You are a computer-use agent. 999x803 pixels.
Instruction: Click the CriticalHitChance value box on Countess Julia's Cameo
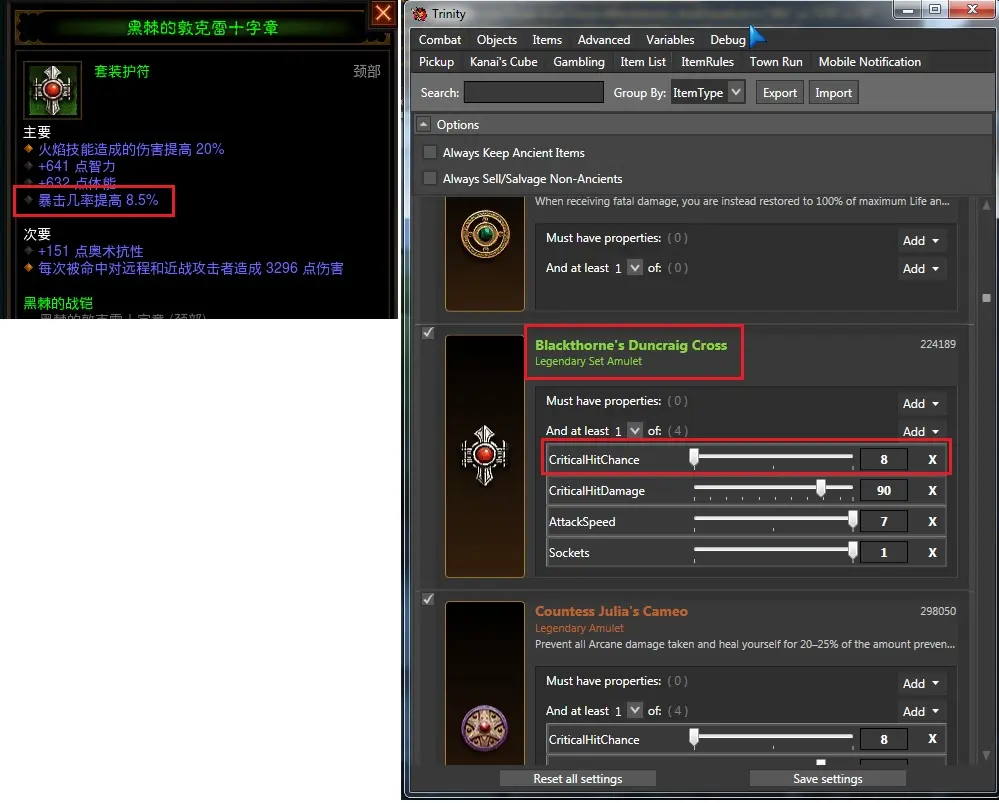[884, 739]
